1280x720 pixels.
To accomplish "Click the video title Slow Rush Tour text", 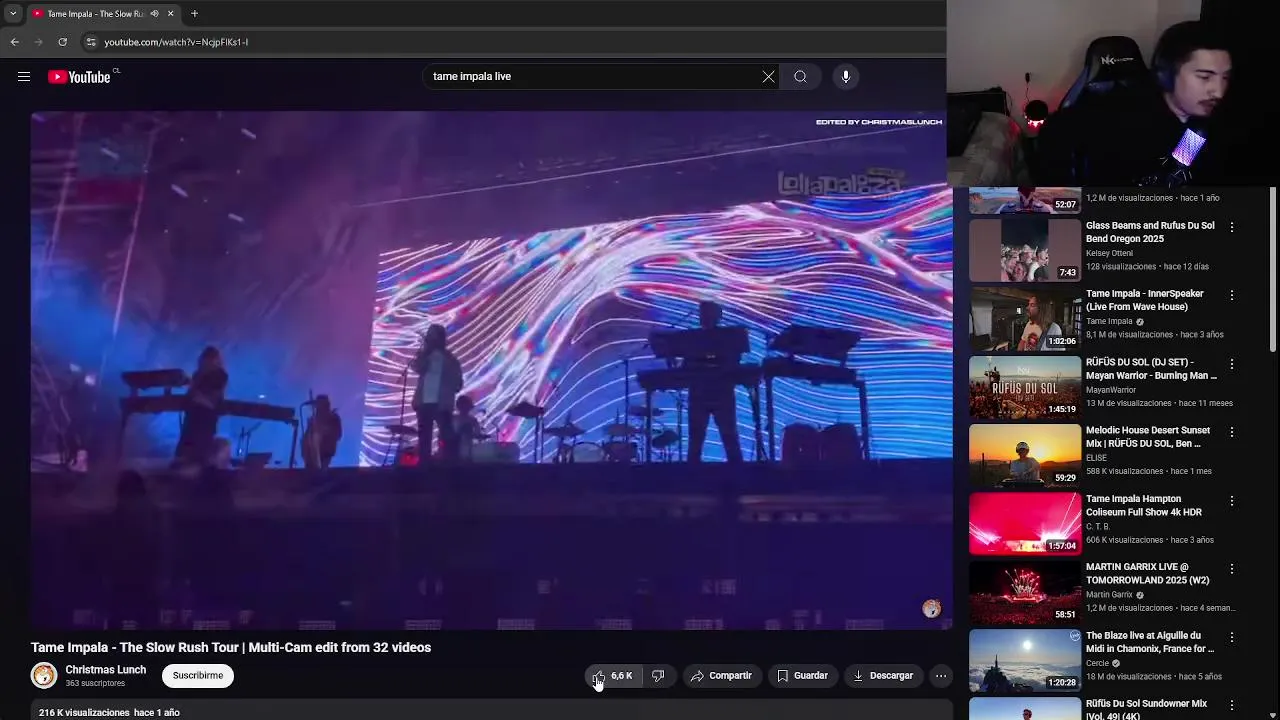I will point(231,647).
